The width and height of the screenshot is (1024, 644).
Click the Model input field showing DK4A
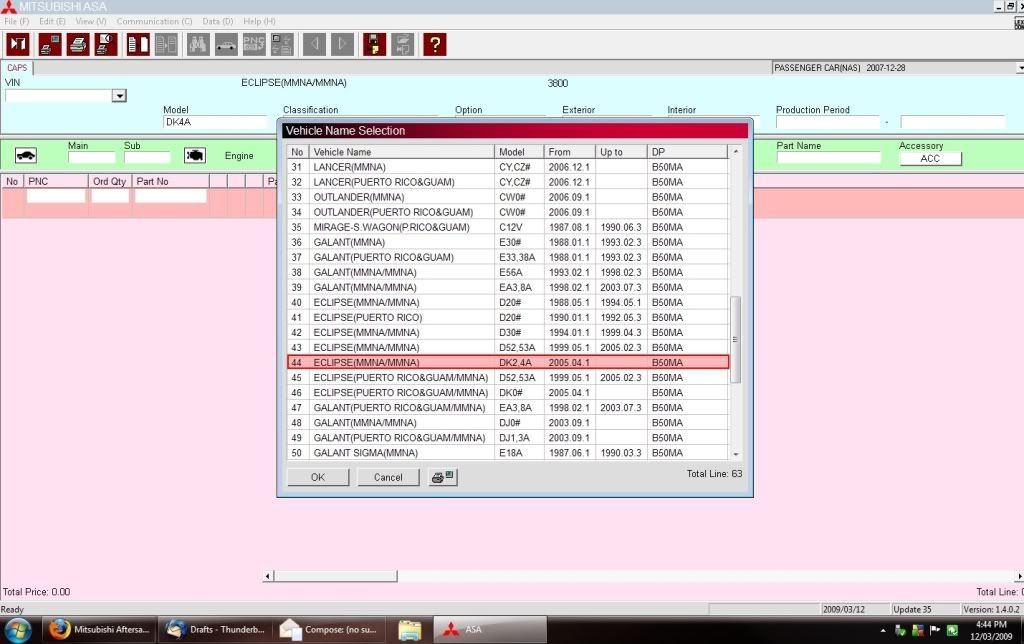(216, 122)
